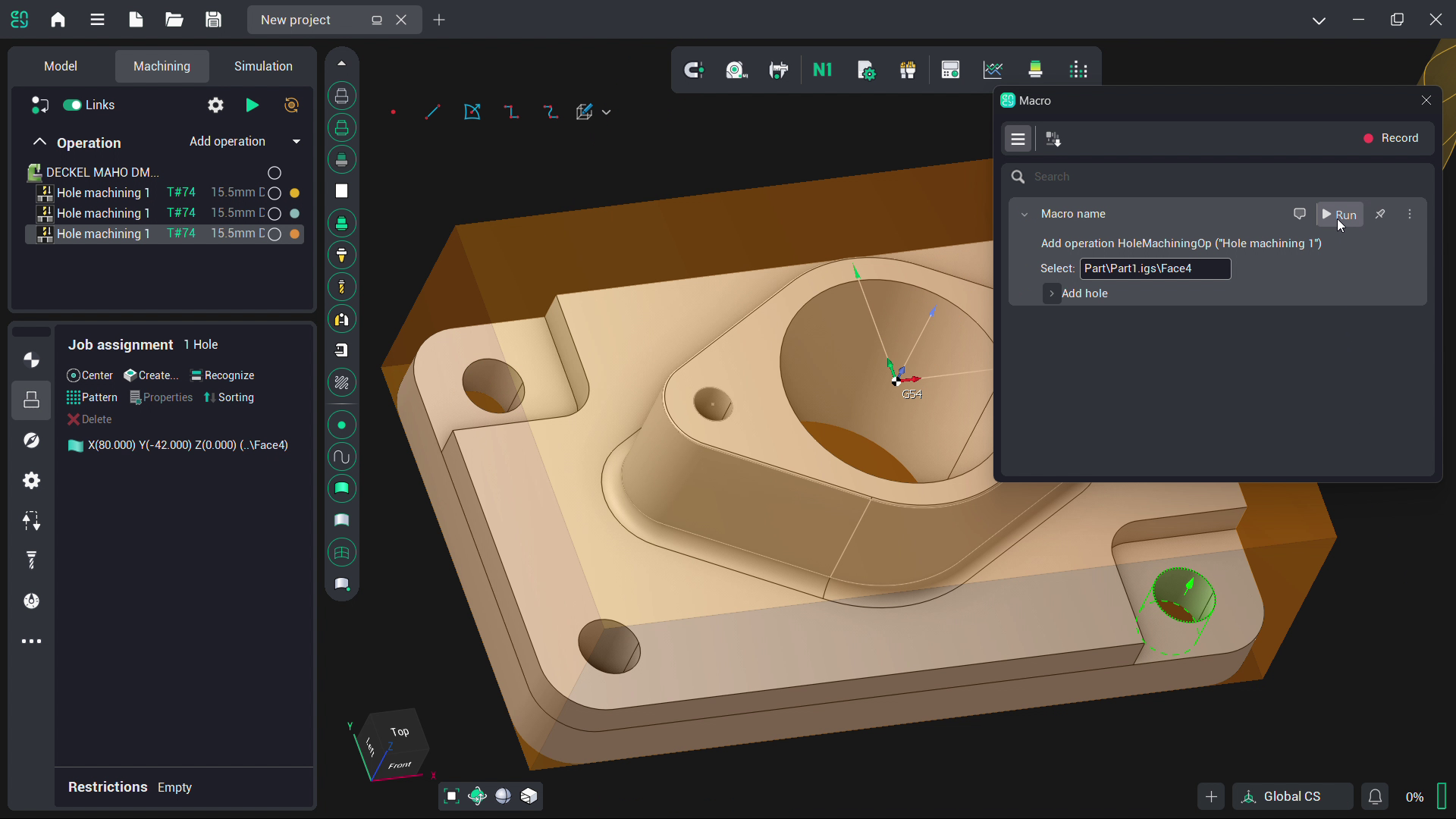Open operation settings gear icon
Image resolution: width=1456 pixels, height=819 pixels.
point(215,105)
